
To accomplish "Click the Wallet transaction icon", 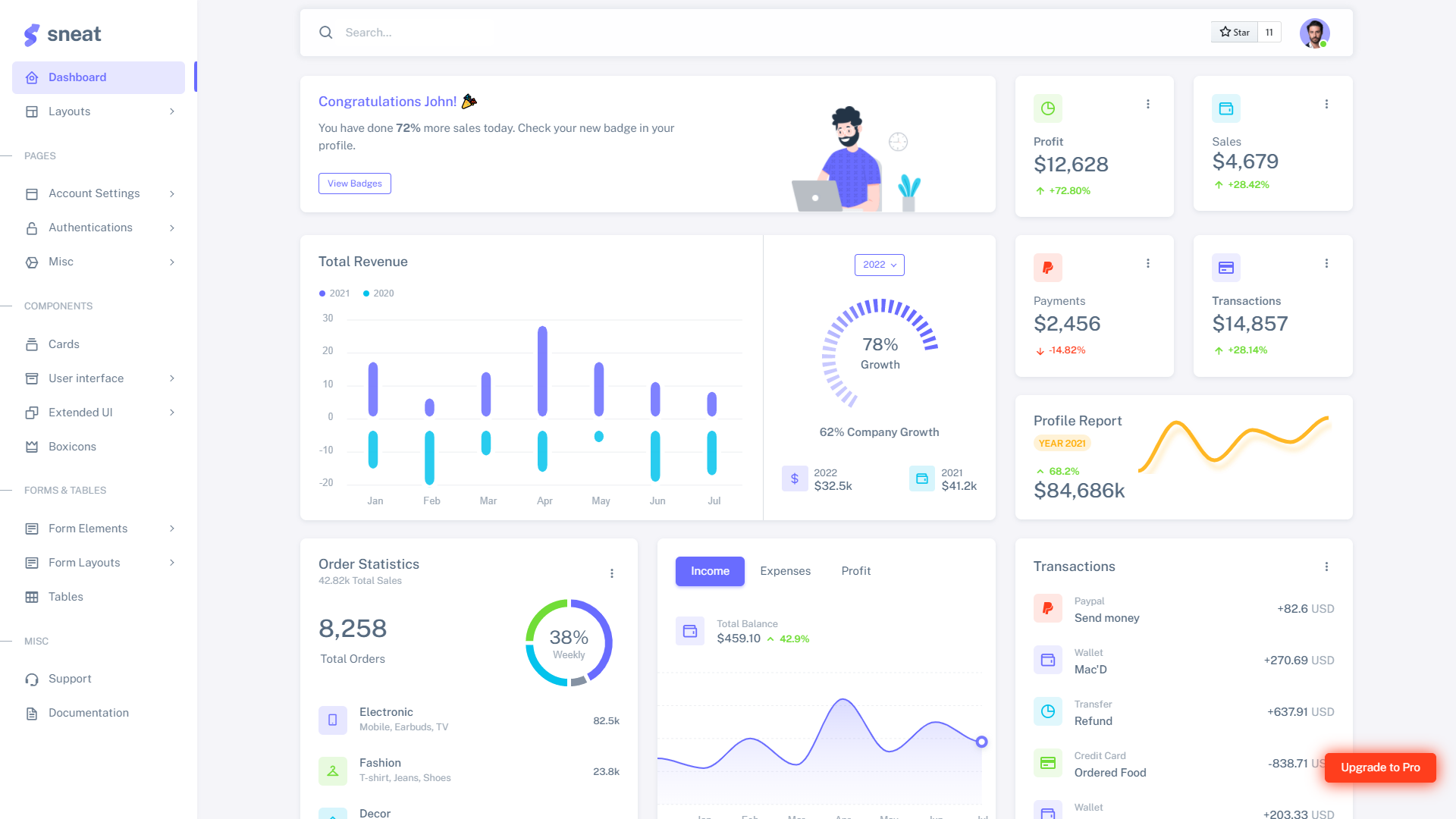I will [x=1047, y=660].
